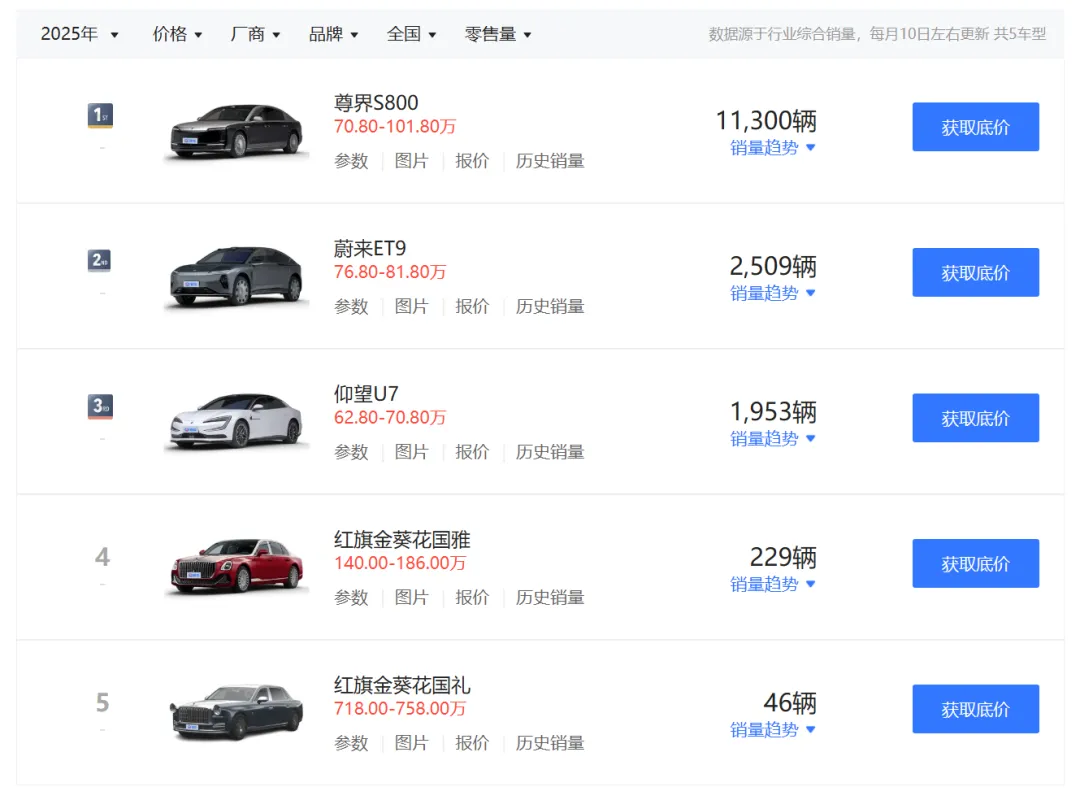
Task: Open 历史销量 link for 仰望U7
Action: click(550, 452)
